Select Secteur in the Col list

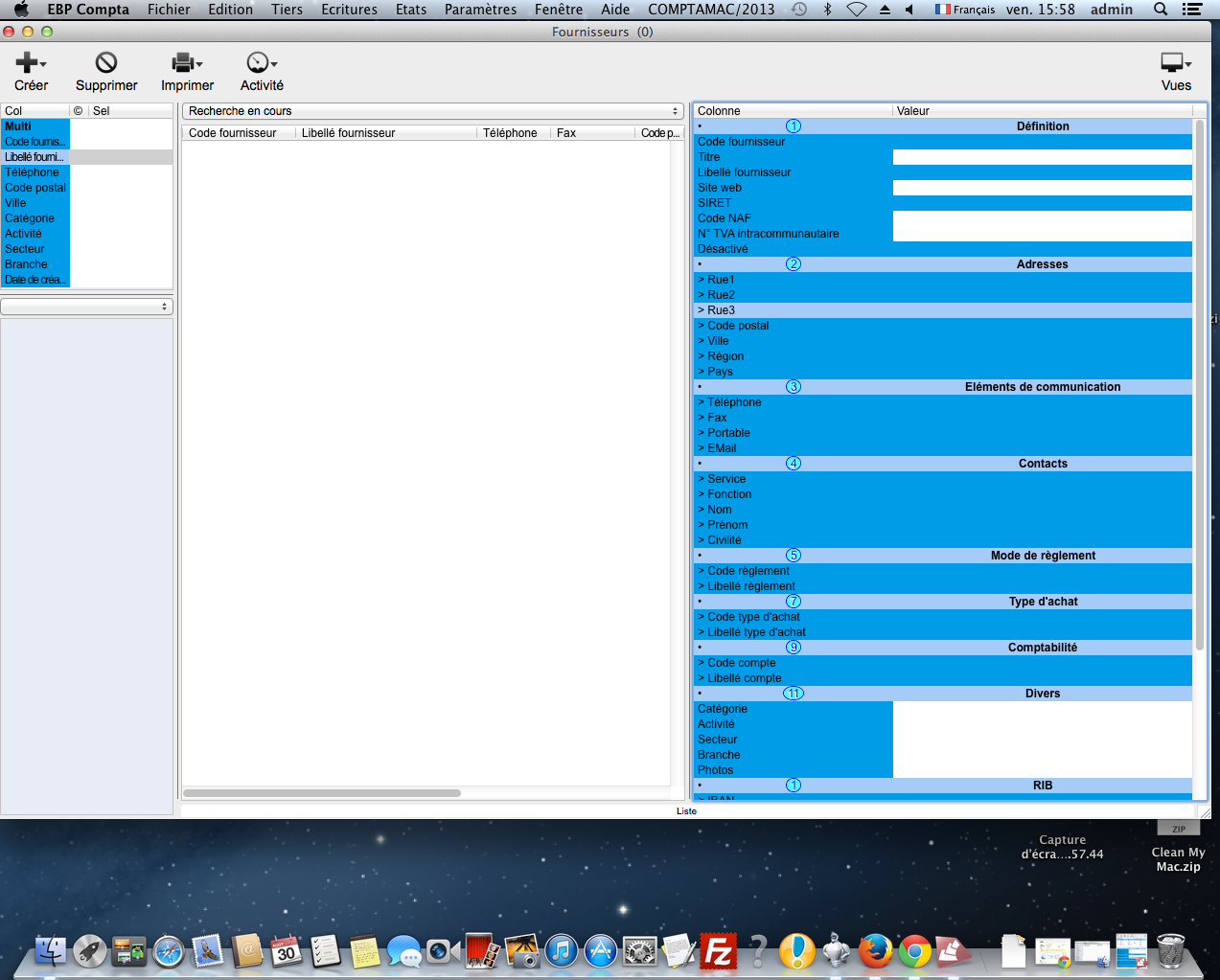tap(35, 249)
